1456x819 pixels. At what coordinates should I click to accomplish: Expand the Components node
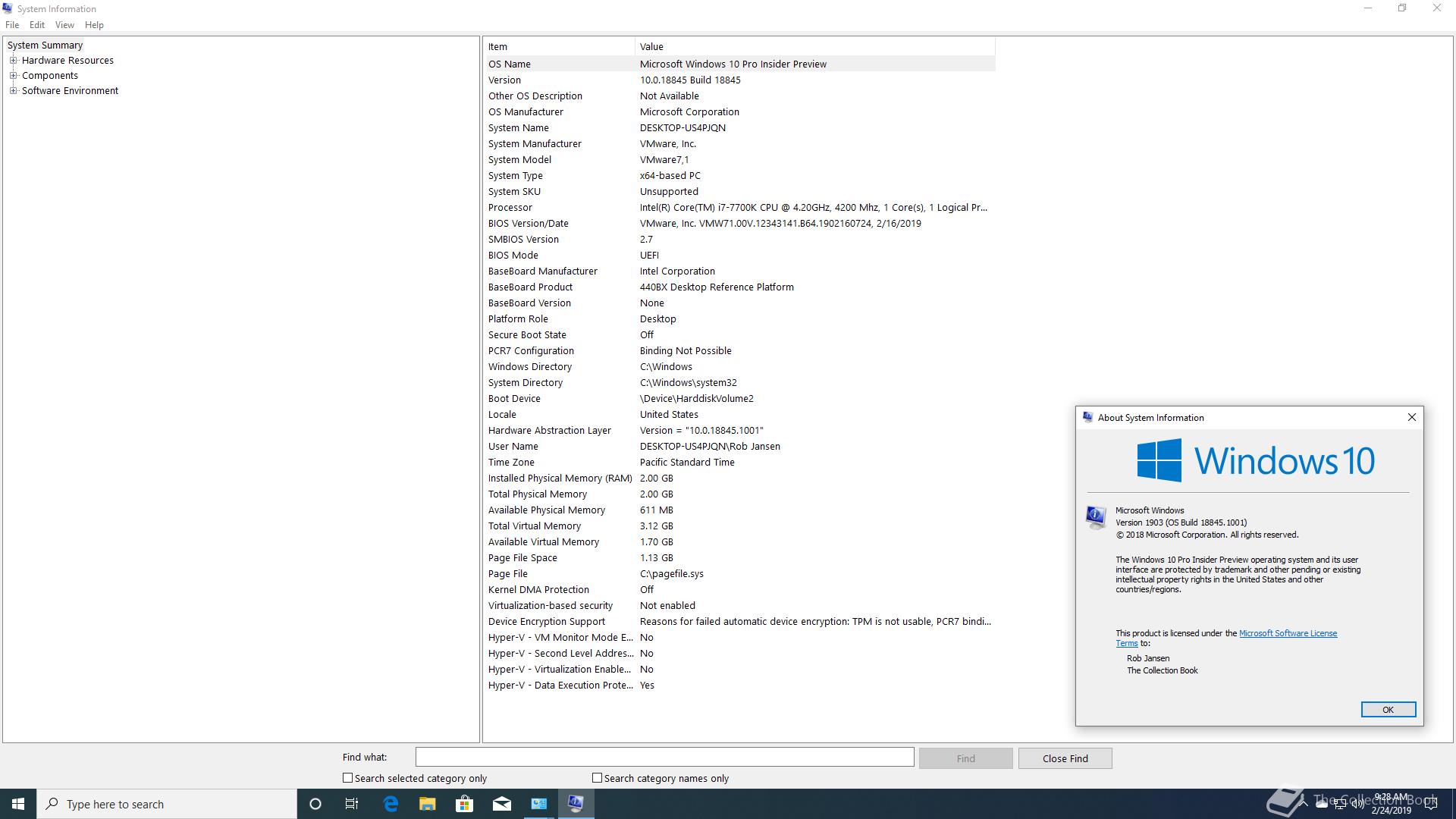(x=13, y=75)
